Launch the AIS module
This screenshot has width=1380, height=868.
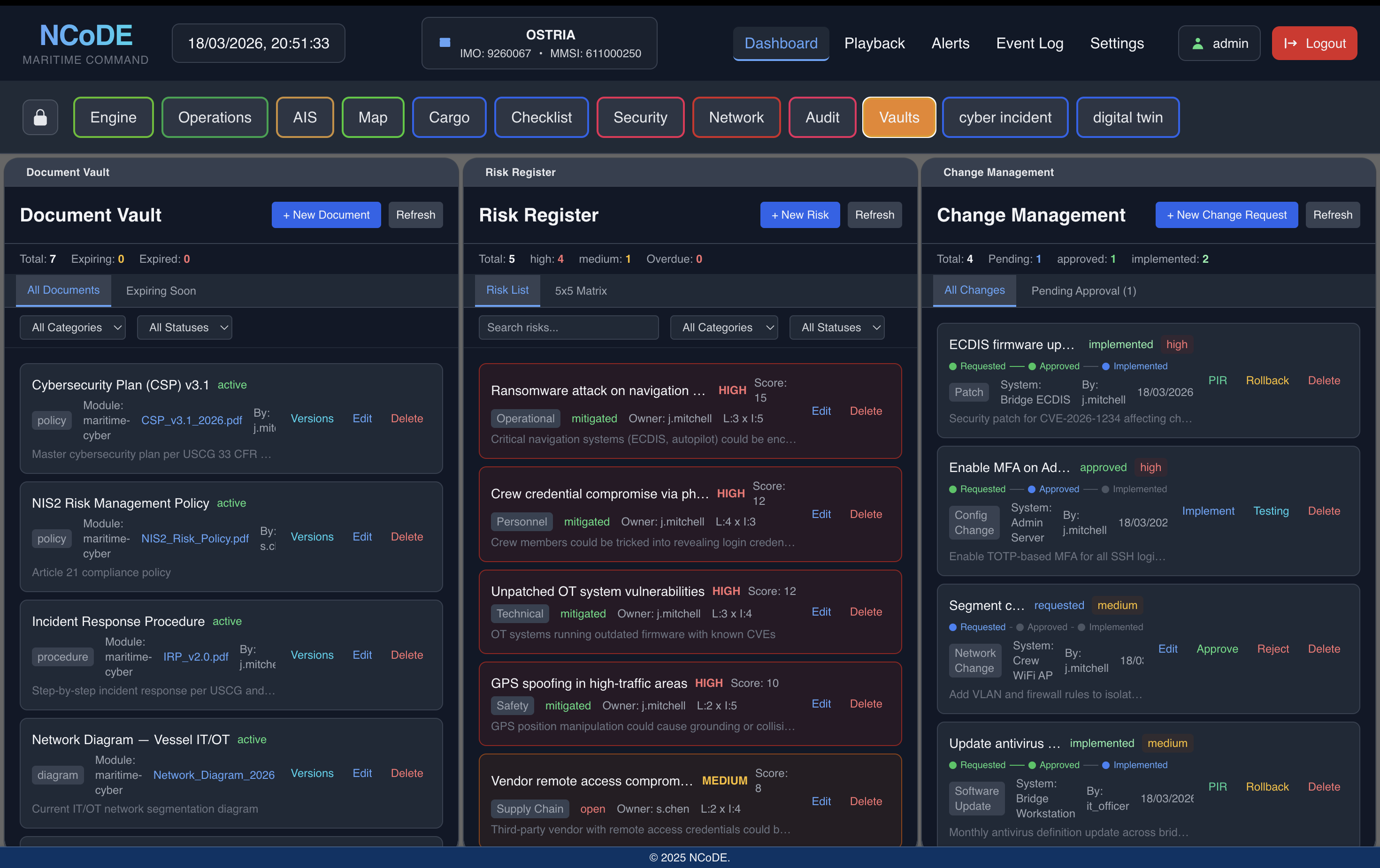[x=305, y=117]
